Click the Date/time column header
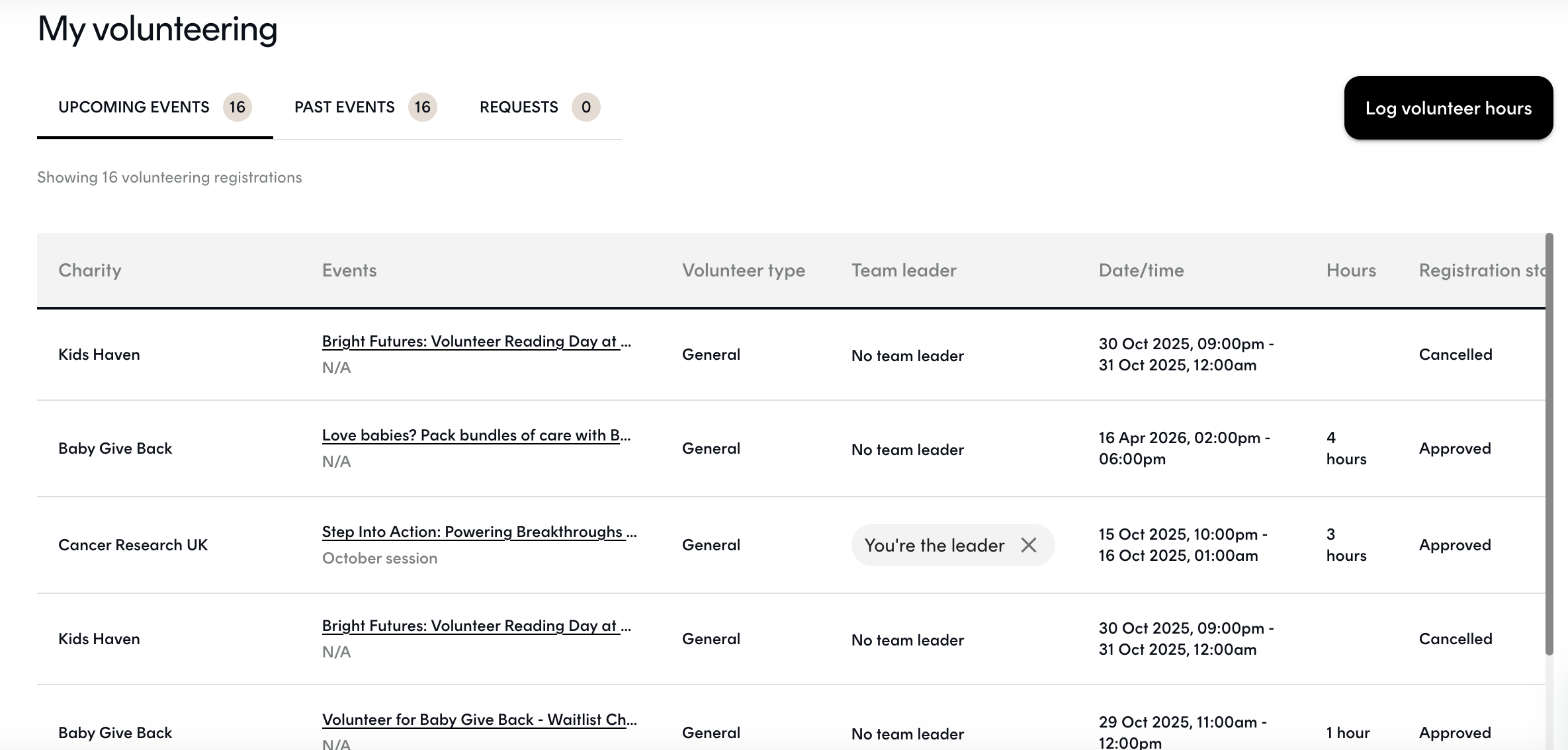Image resolution: width=1568 pixels, height=750 pixels. point(1141,270)
